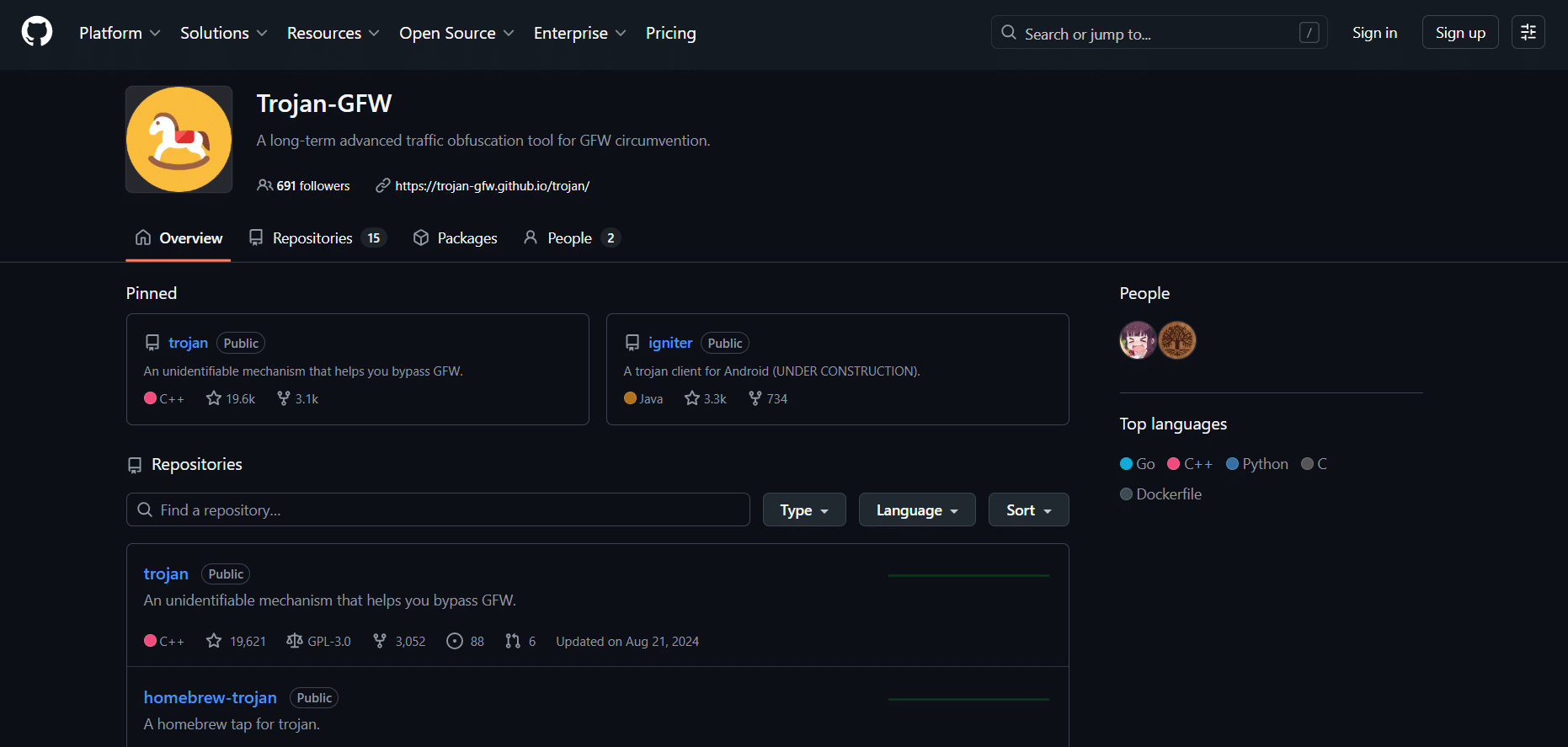This screenshot has width=1568, height=747.
Task: Filter repositories by Dockerfile language
Action: click(x=1160, y=494)
